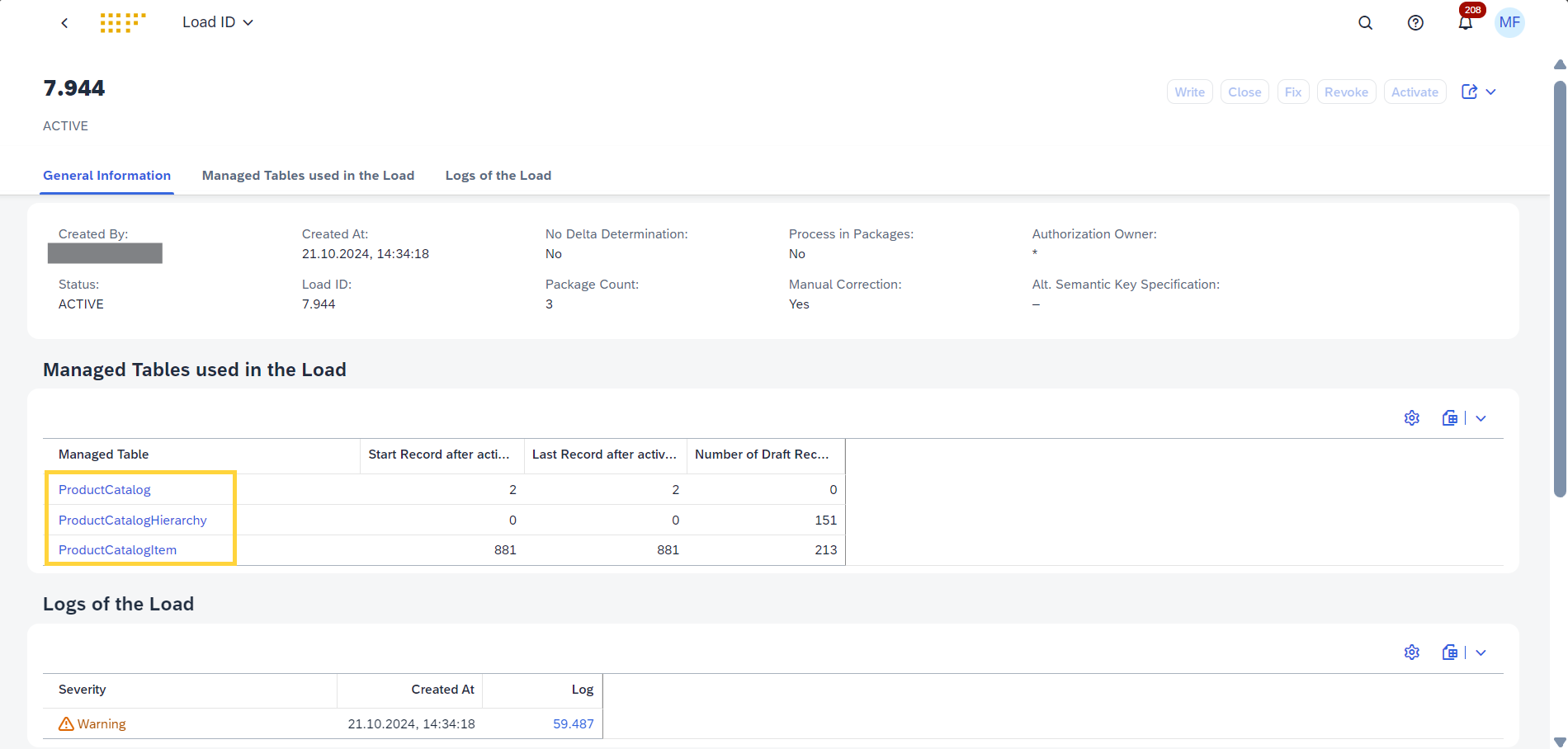Screen dimensions: 1568x749
Task: Click the Load ID value 7.944 field
Action: point(319,304)
